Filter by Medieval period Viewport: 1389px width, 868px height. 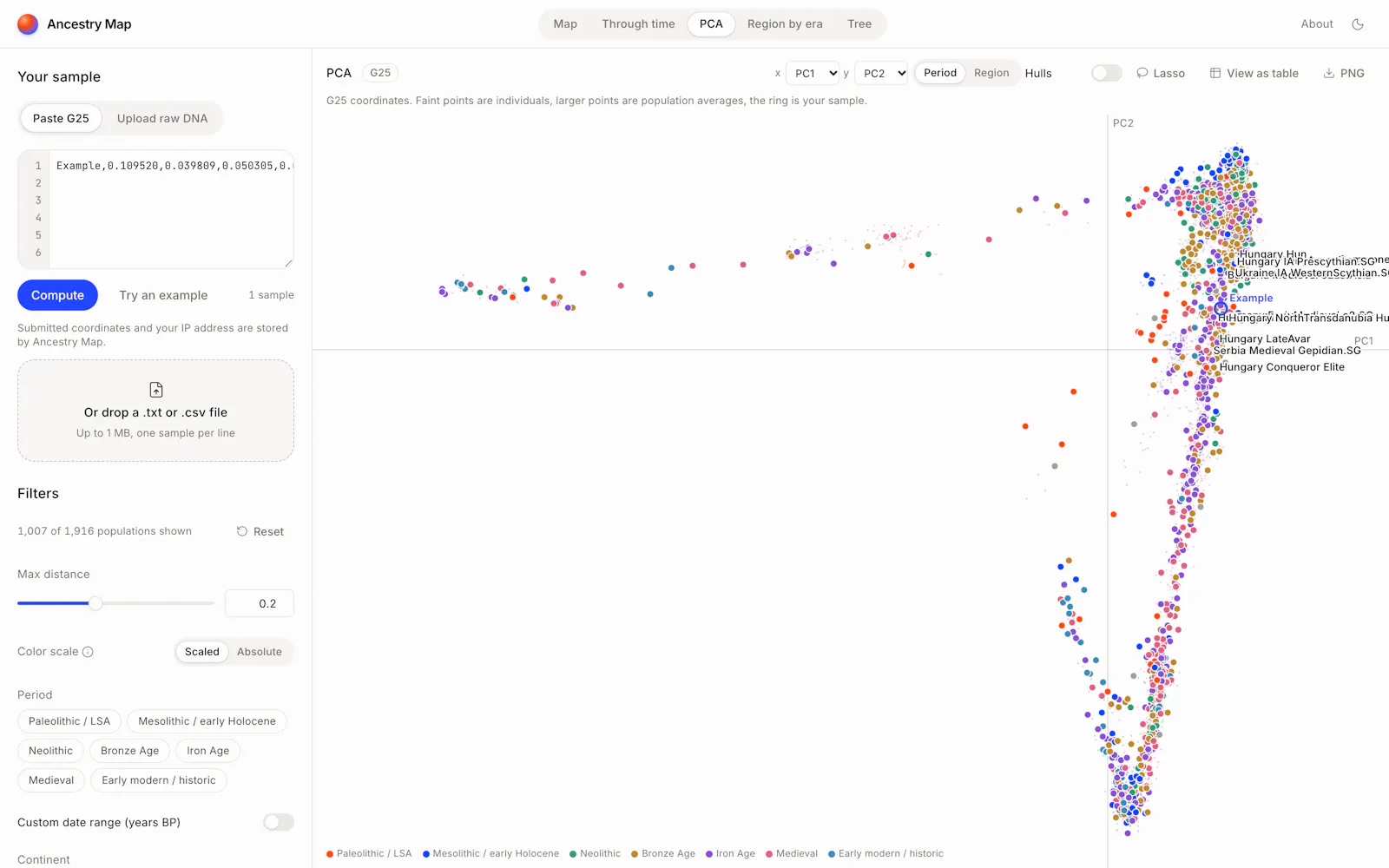51,780
